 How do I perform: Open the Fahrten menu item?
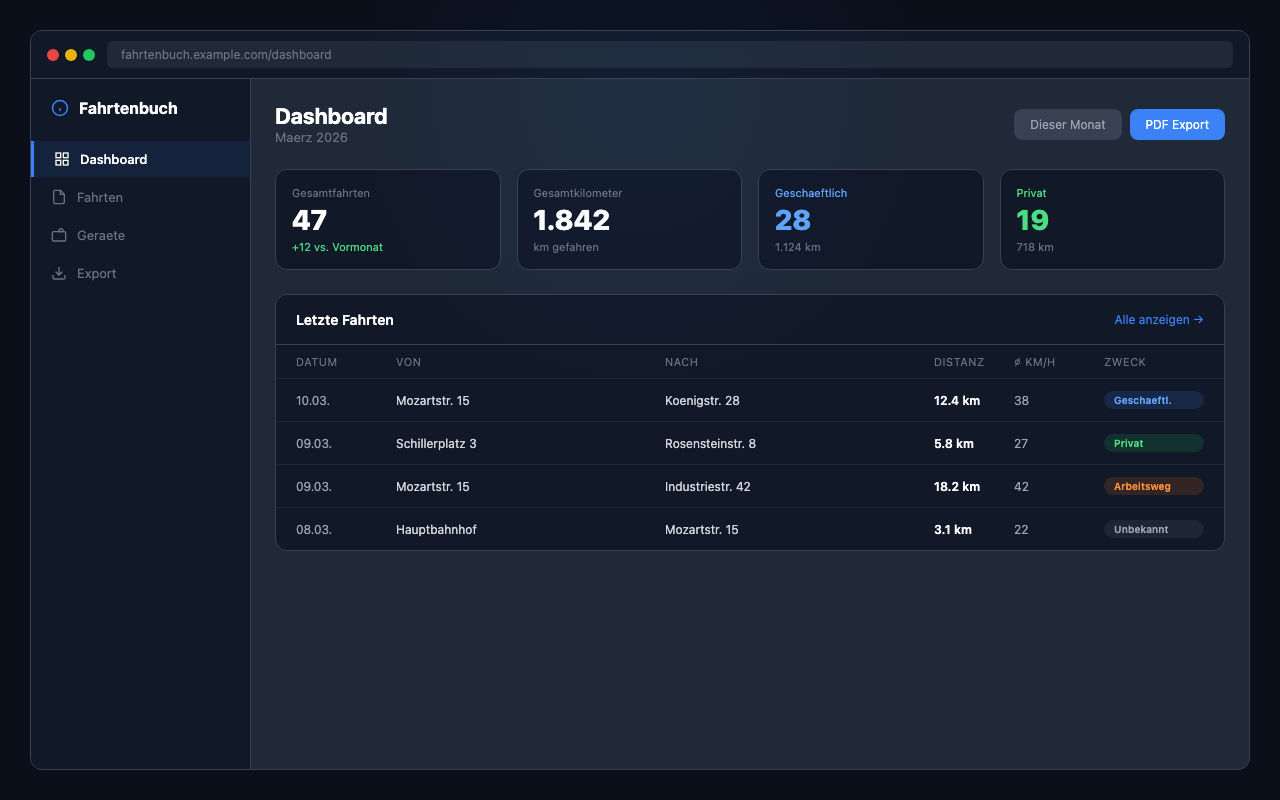click(x=100, y=197)
